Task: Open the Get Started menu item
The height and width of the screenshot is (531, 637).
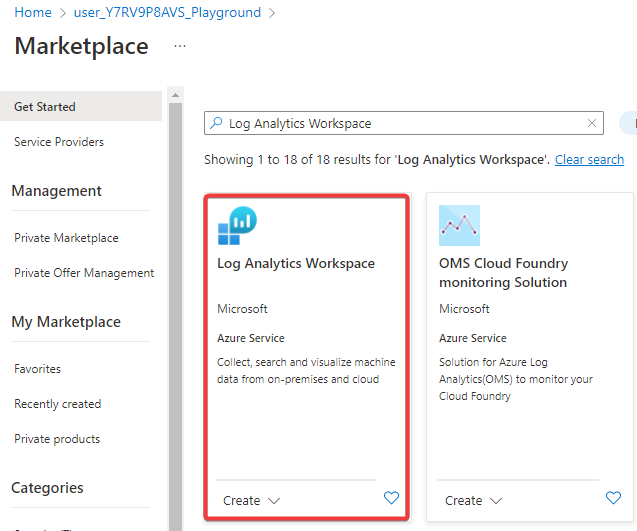Action: tap(45, 106)
